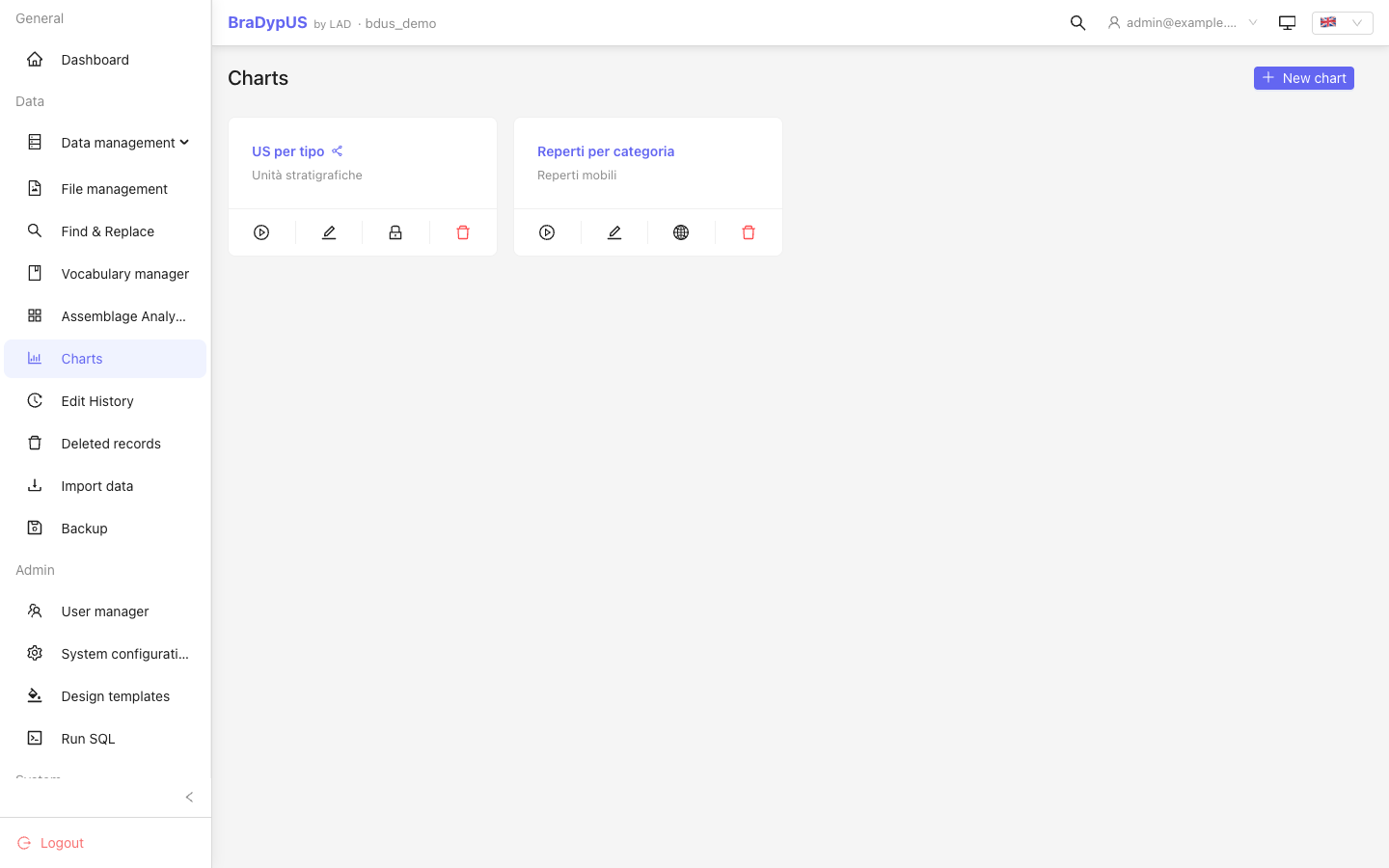Click the 'Reperti mobili' subtitle text
Image resolution: width=1389 pixels, height=868 pixels.
(577, 176)
